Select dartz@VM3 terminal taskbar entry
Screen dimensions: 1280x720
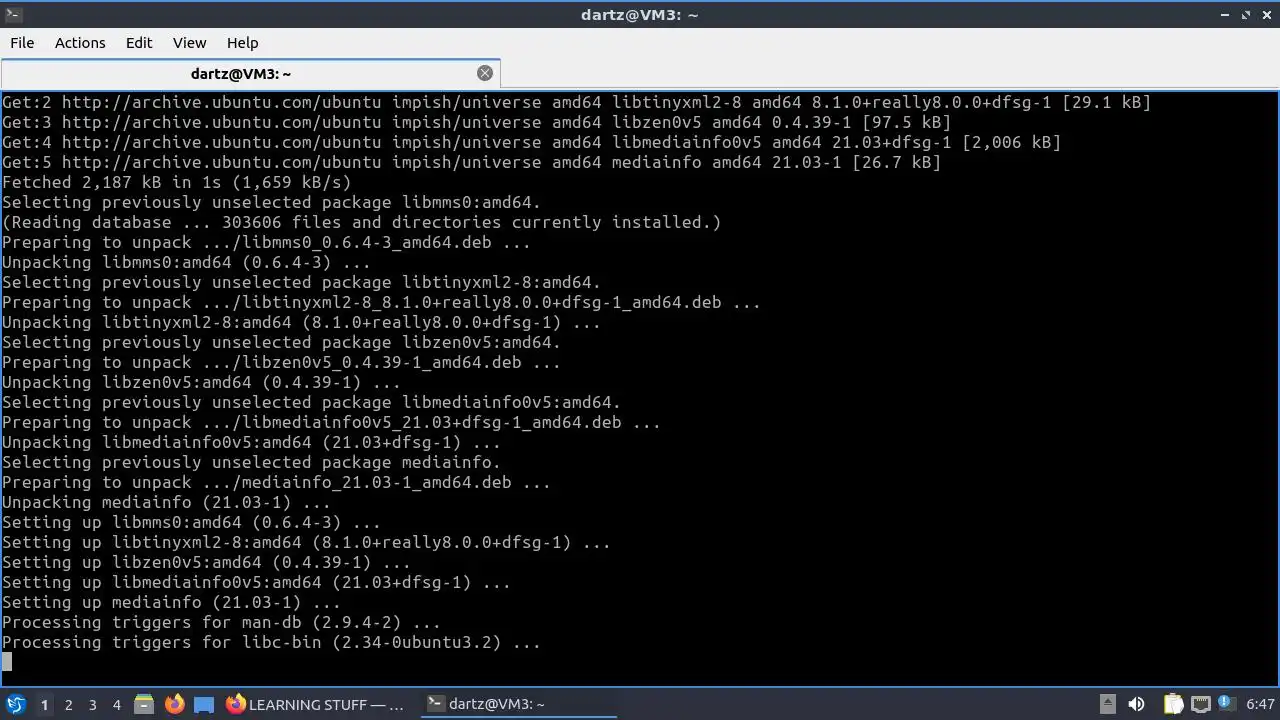pyautogui.click(x=520, y=705)
